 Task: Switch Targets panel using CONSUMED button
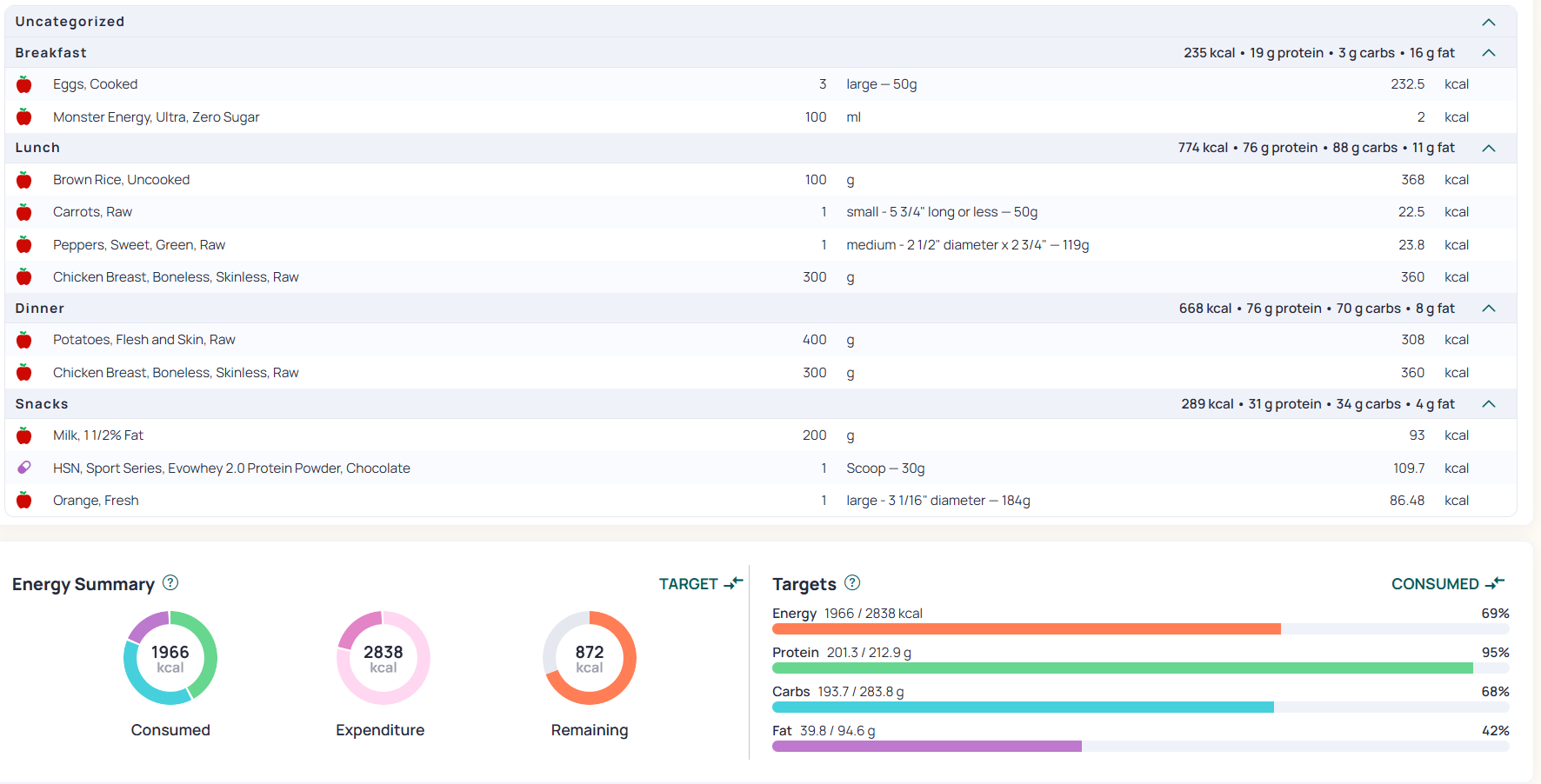coord(1448,583)
